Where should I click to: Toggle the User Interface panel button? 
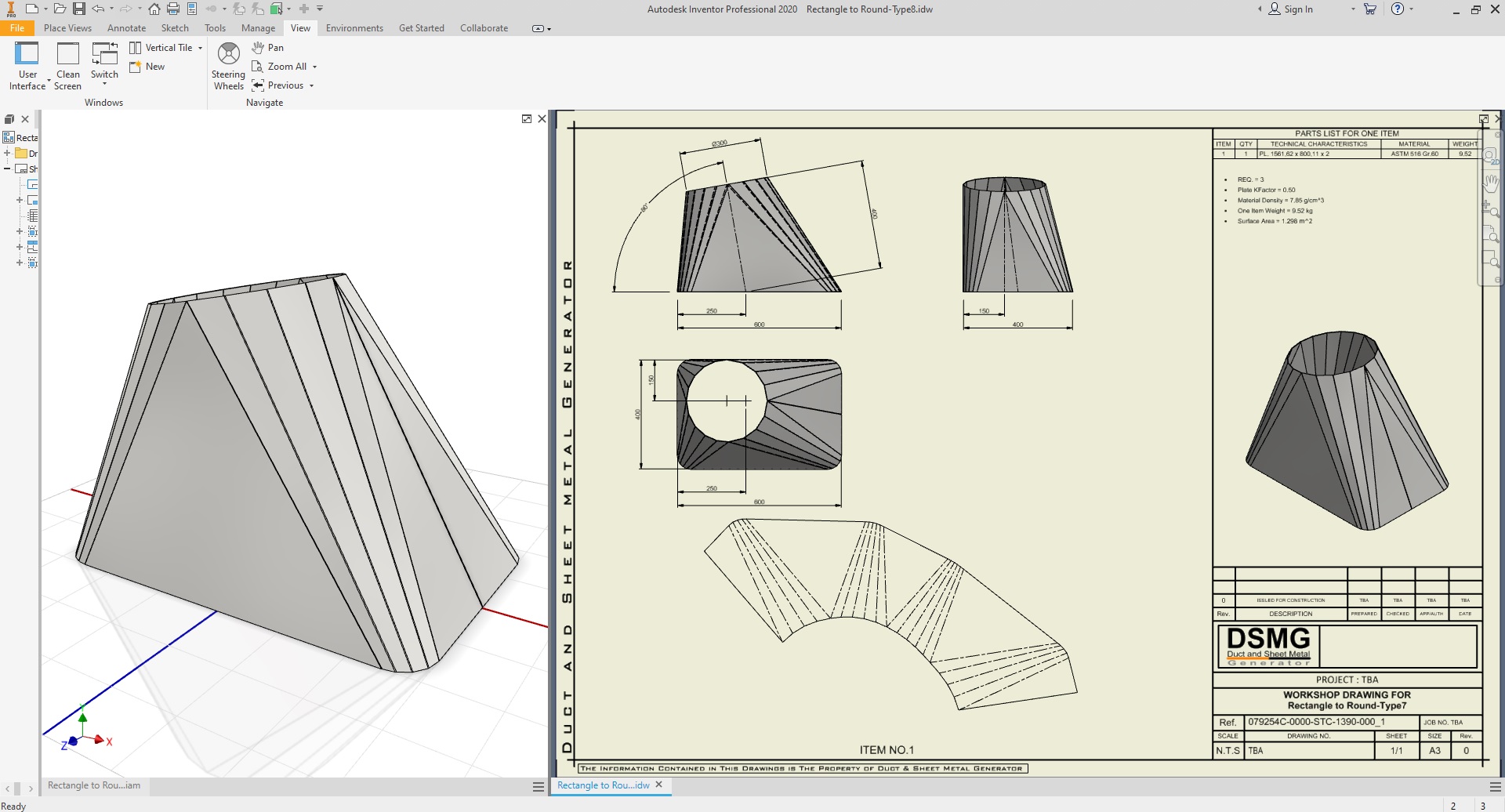(27, 66)
